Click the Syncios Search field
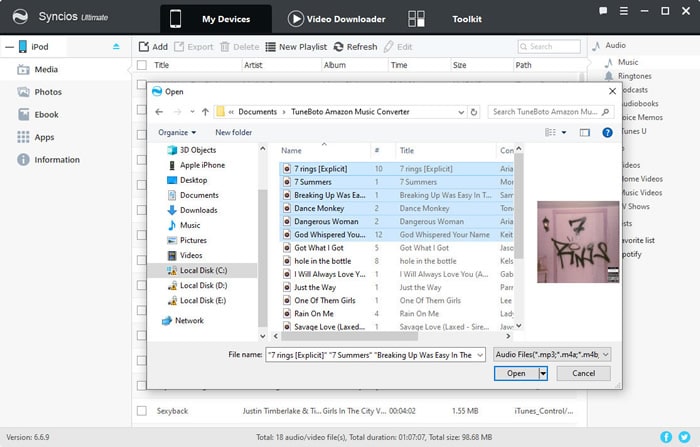Screen dimensions: 700x447 549,46
